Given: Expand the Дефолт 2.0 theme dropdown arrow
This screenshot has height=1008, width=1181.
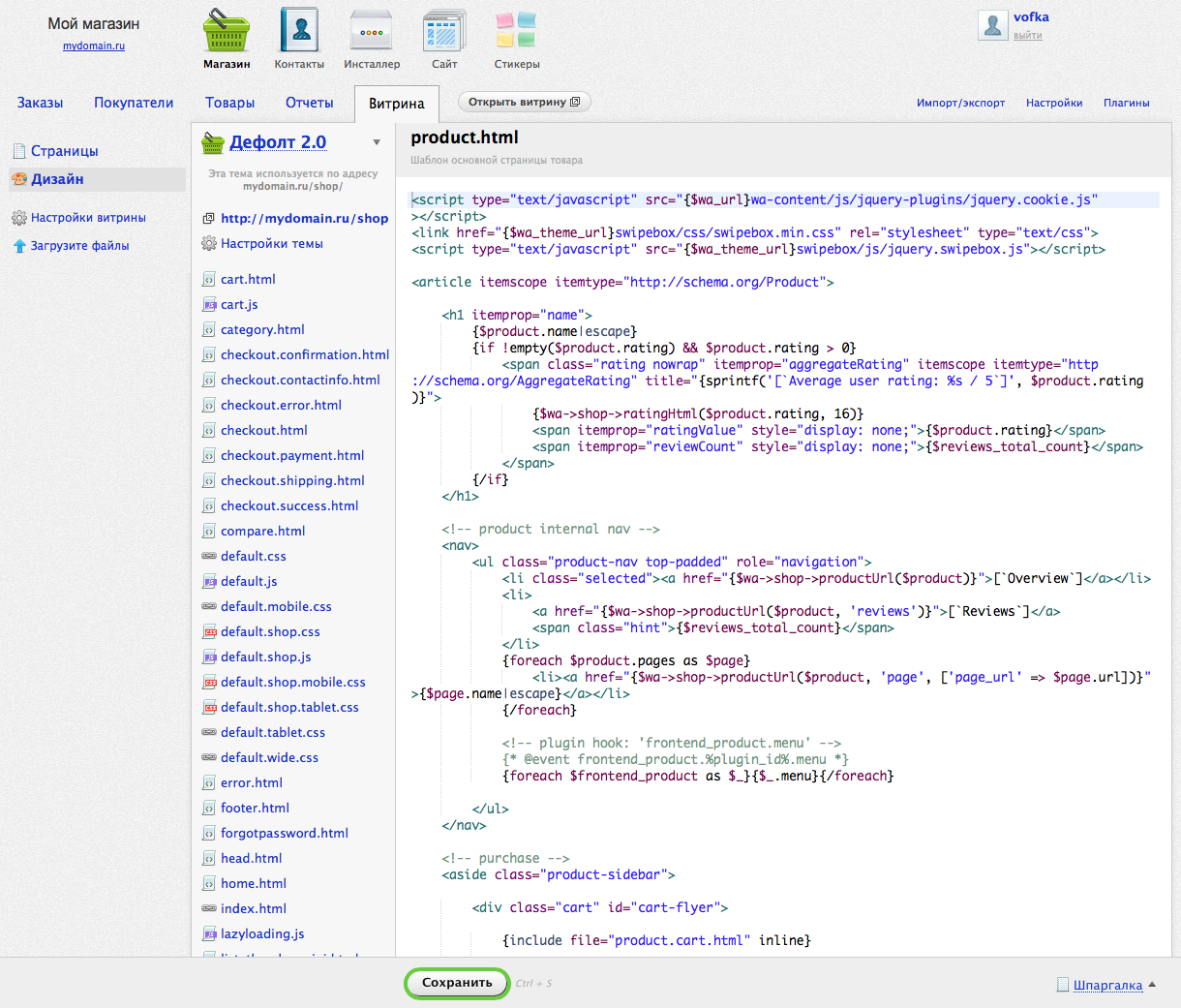Looking at the screenshot, I should click(377, 143).
